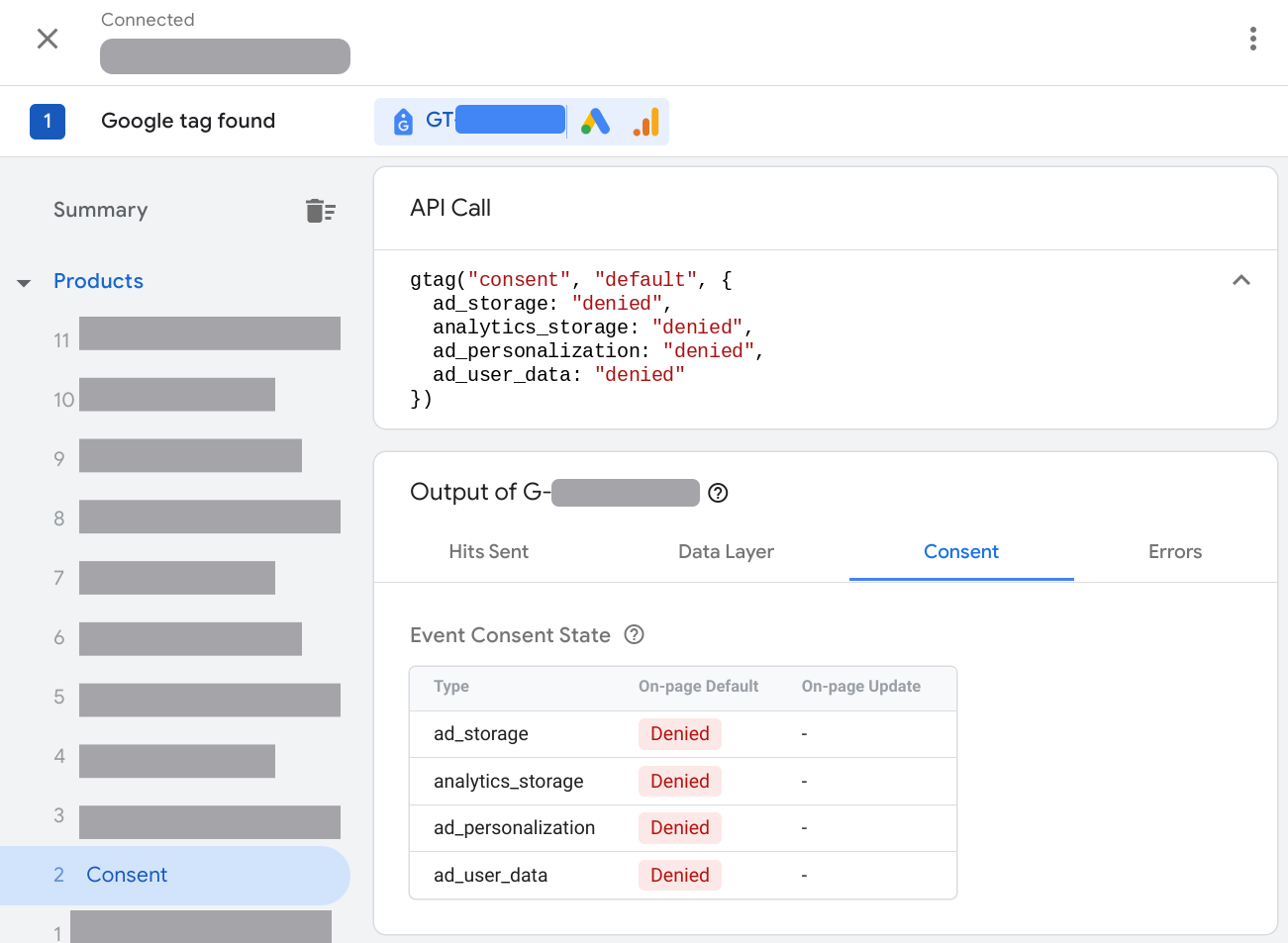The image size is (1288, 943).
Task: Select the Consent event in the Products list
Action: pyautogui.click(x=127, y=875)
